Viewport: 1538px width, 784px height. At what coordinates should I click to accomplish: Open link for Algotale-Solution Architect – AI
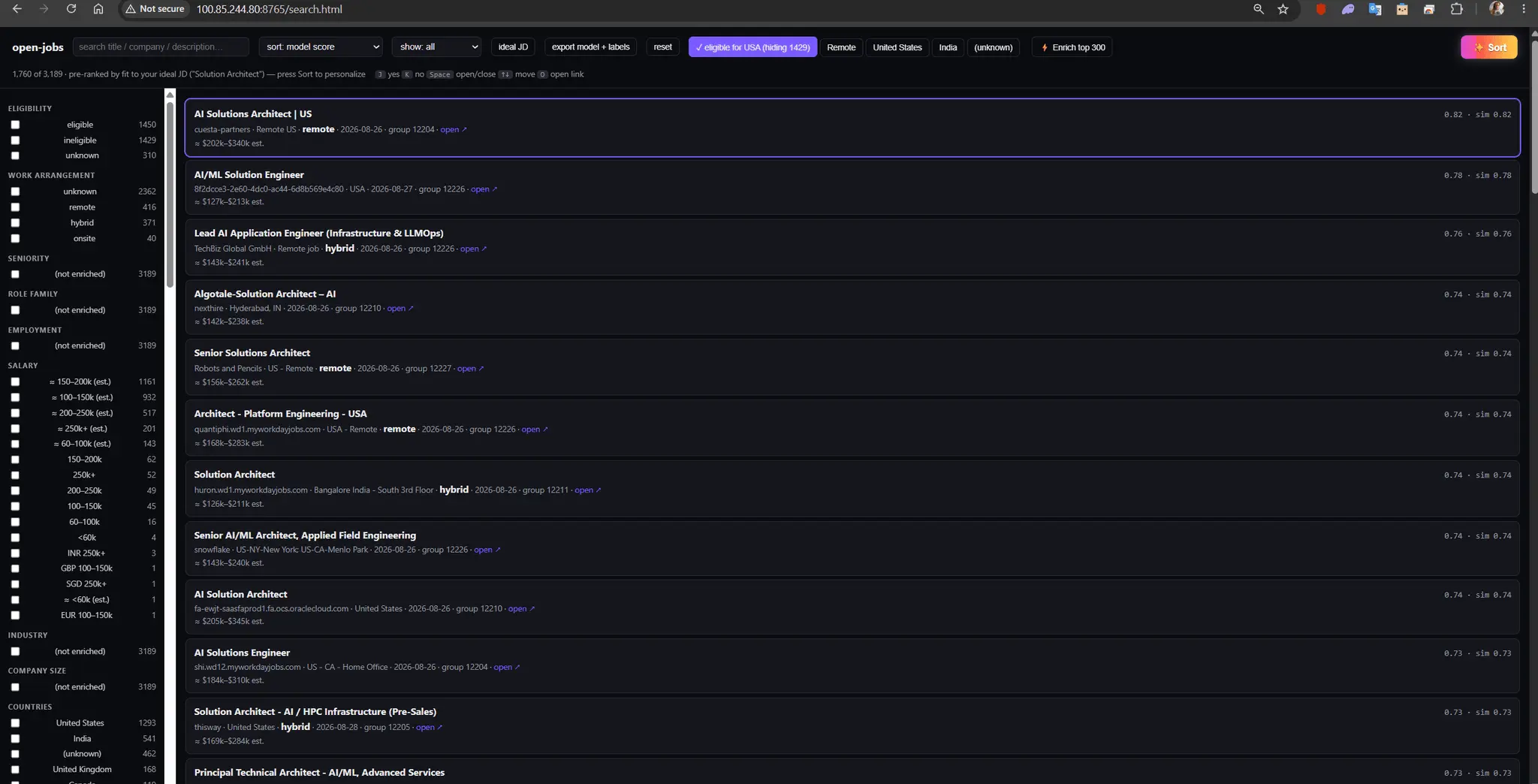point(400,308)
